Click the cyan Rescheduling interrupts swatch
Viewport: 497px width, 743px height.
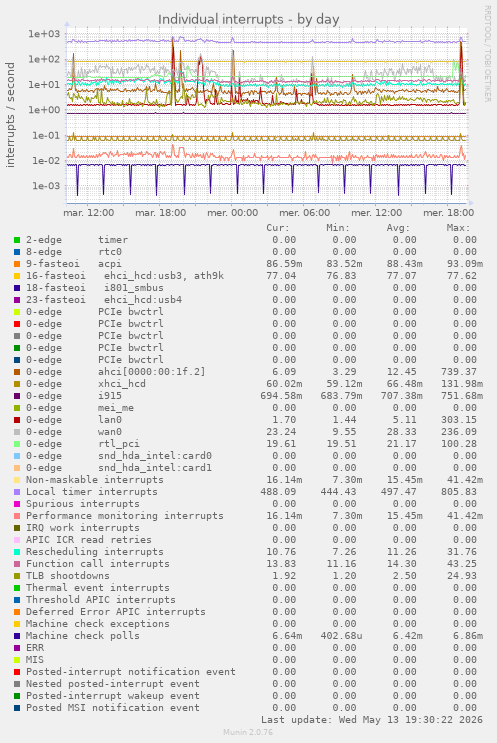[17, 552]
